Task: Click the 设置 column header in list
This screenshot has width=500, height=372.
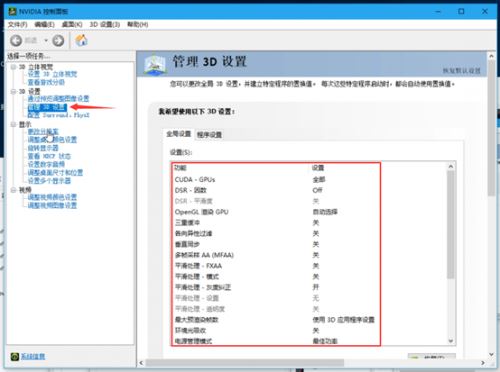Action: [x=318, y=168]
